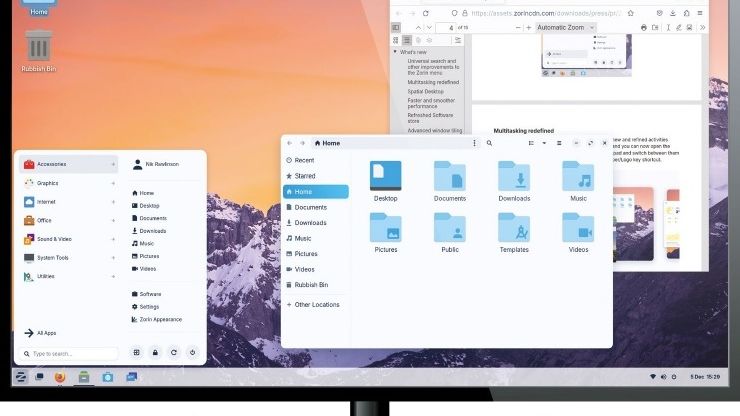Viewport: 740px width, 416px height.
Task: Open Music shortcut in Zorin menu
Action: pyautogui.click(x=143, y=243)
